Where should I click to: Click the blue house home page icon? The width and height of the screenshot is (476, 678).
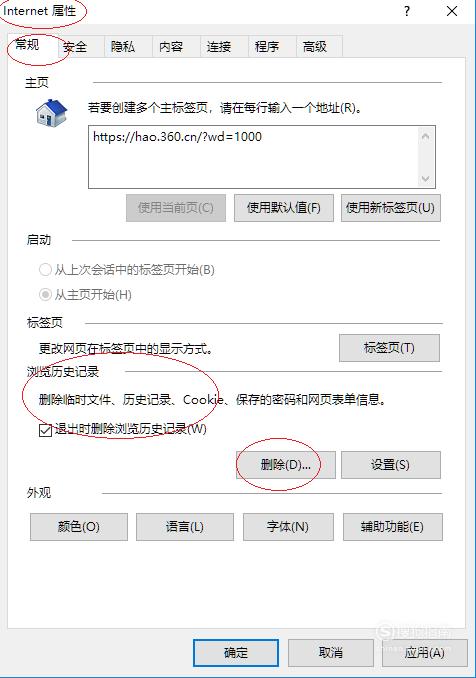(x=51, y=113)
